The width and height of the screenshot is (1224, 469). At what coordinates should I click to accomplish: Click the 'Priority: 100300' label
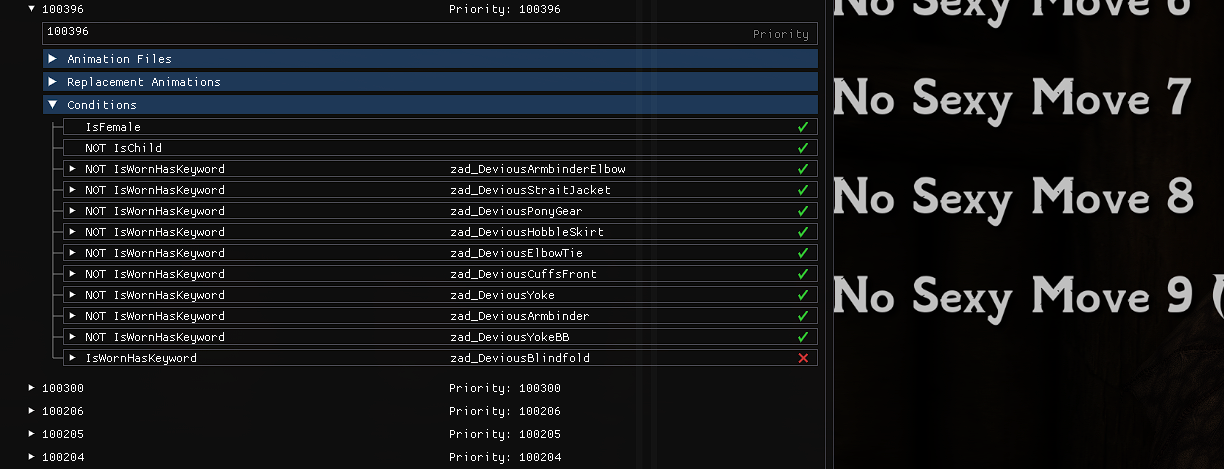tap(505, 388)
